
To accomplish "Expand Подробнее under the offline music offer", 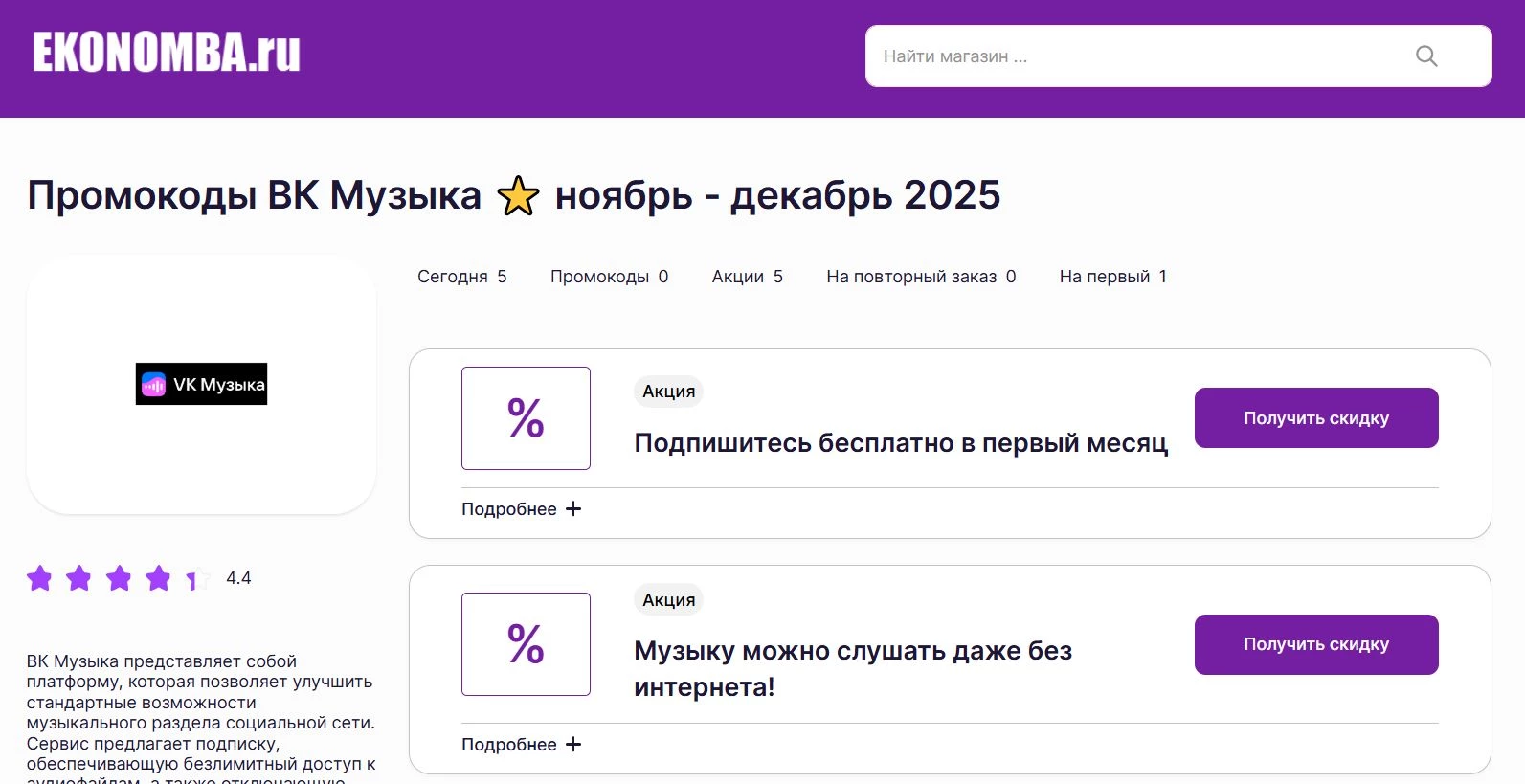I will pos(521,745).
